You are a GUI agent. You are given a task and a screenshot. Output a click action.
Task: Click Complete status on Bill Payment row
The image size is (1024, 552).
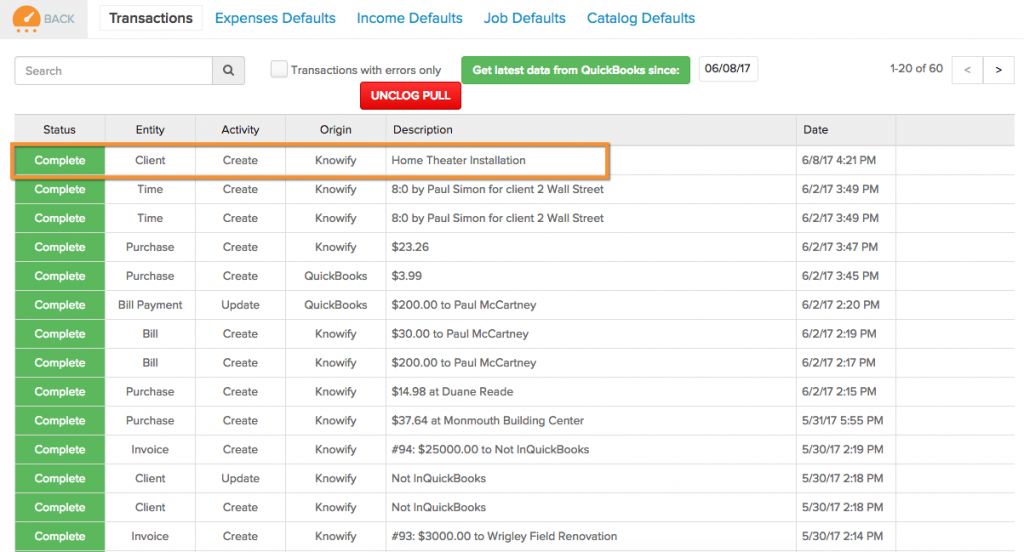click(x=60, y=305)
